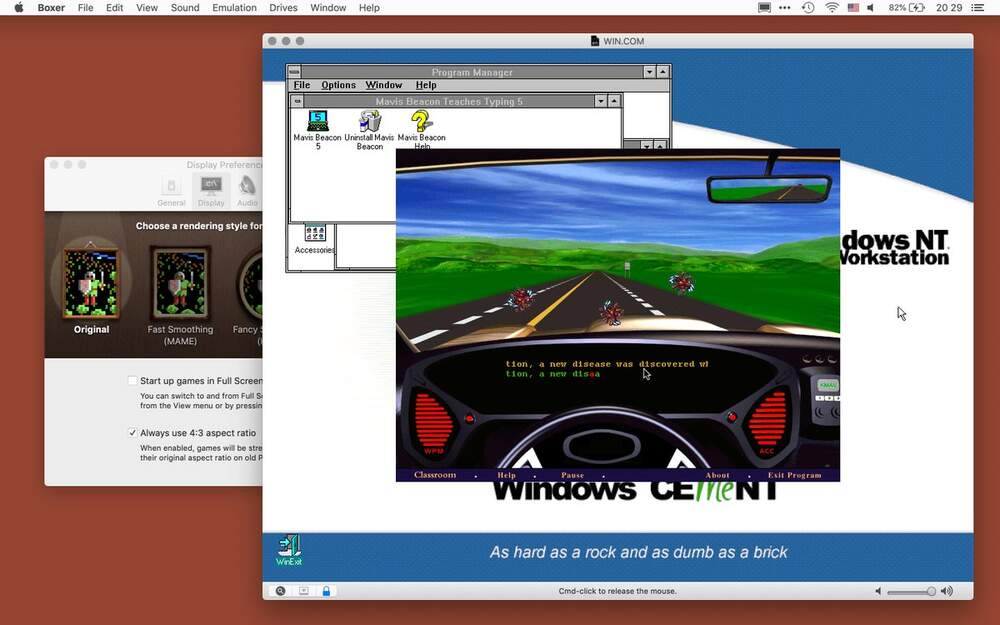The height and width of the screenshot is (625, 1000).
Task: Click the Mavis Beacon group minimize down-arrow
Action: click(x=601, y=101)
